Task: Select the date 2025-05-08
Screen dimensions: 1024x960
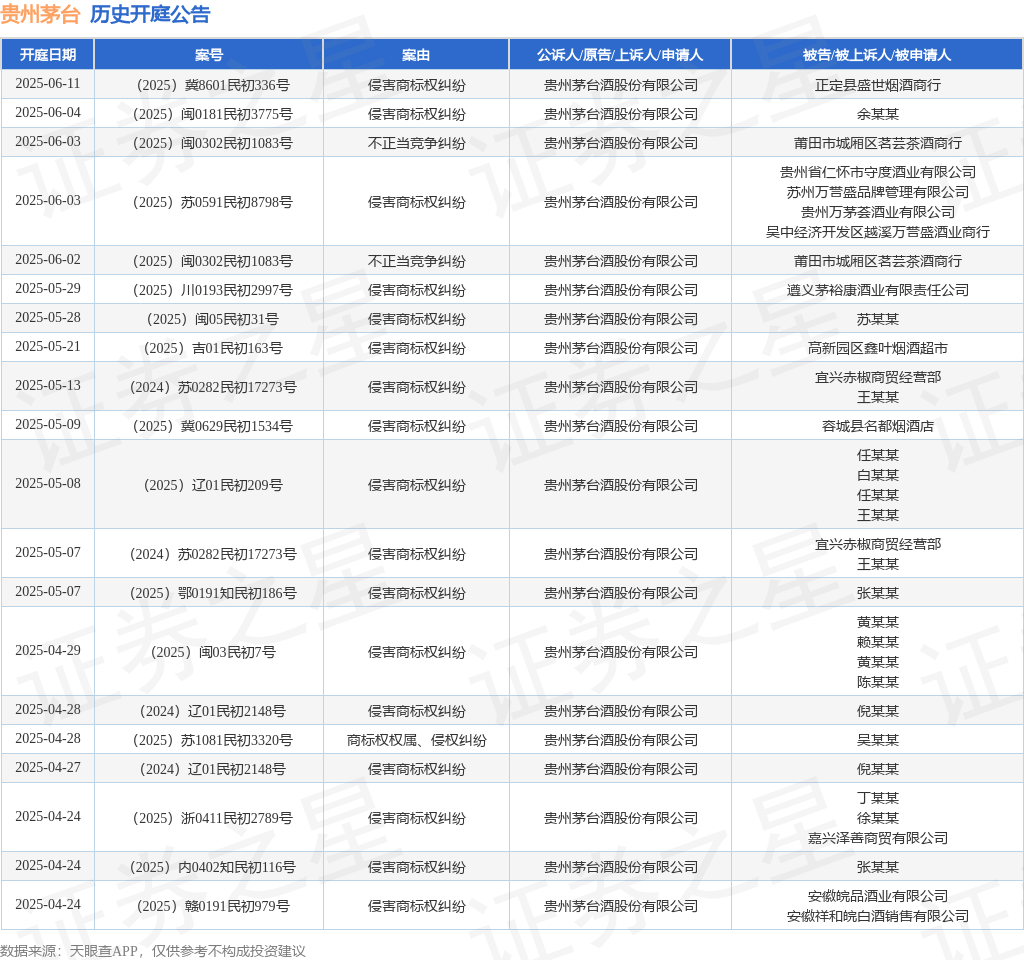Action: (x=48, y=483)
